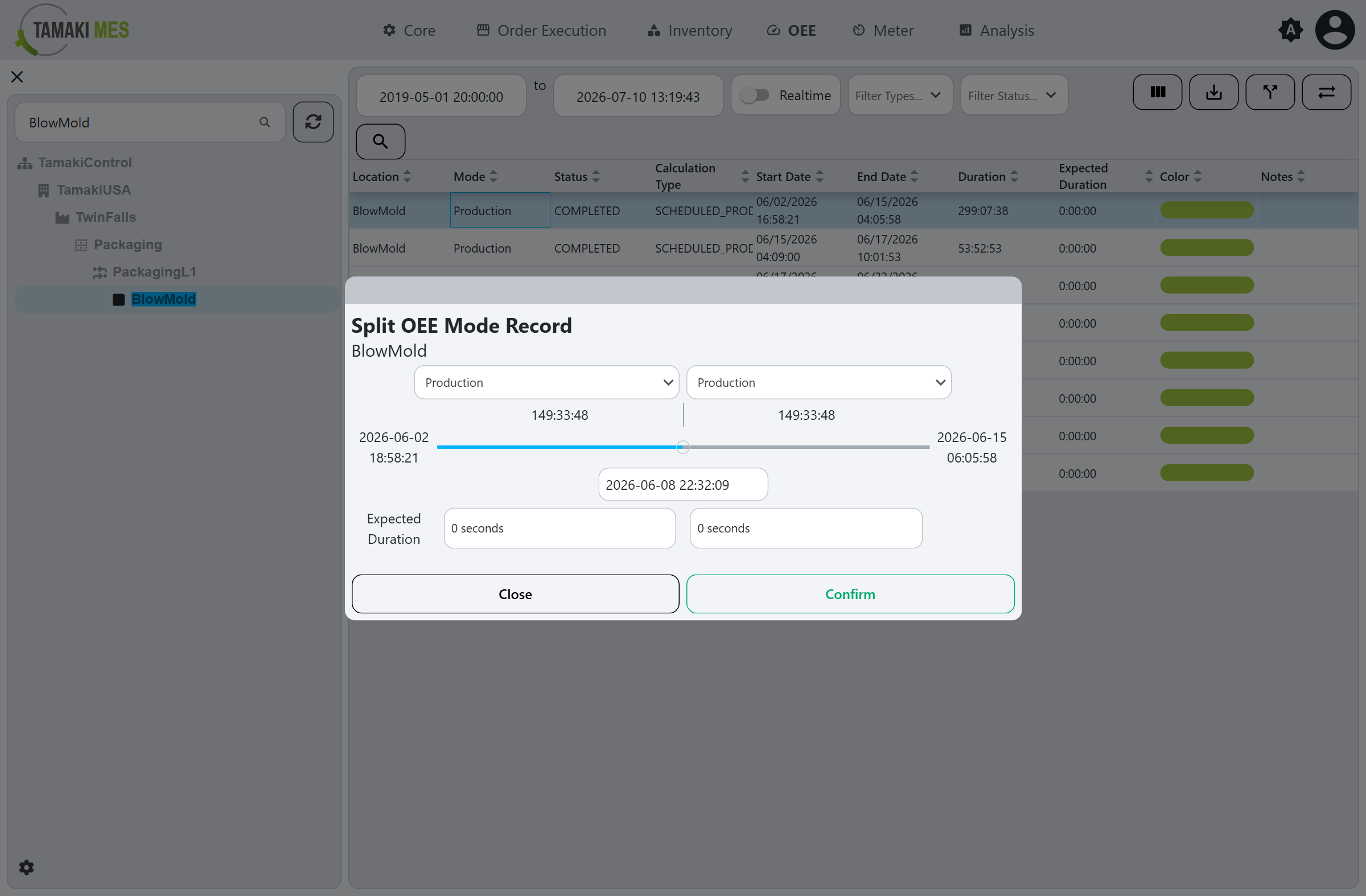Click the magnifier search button below the dates
Screen dimensions: 1366x896
pos(381,141)
